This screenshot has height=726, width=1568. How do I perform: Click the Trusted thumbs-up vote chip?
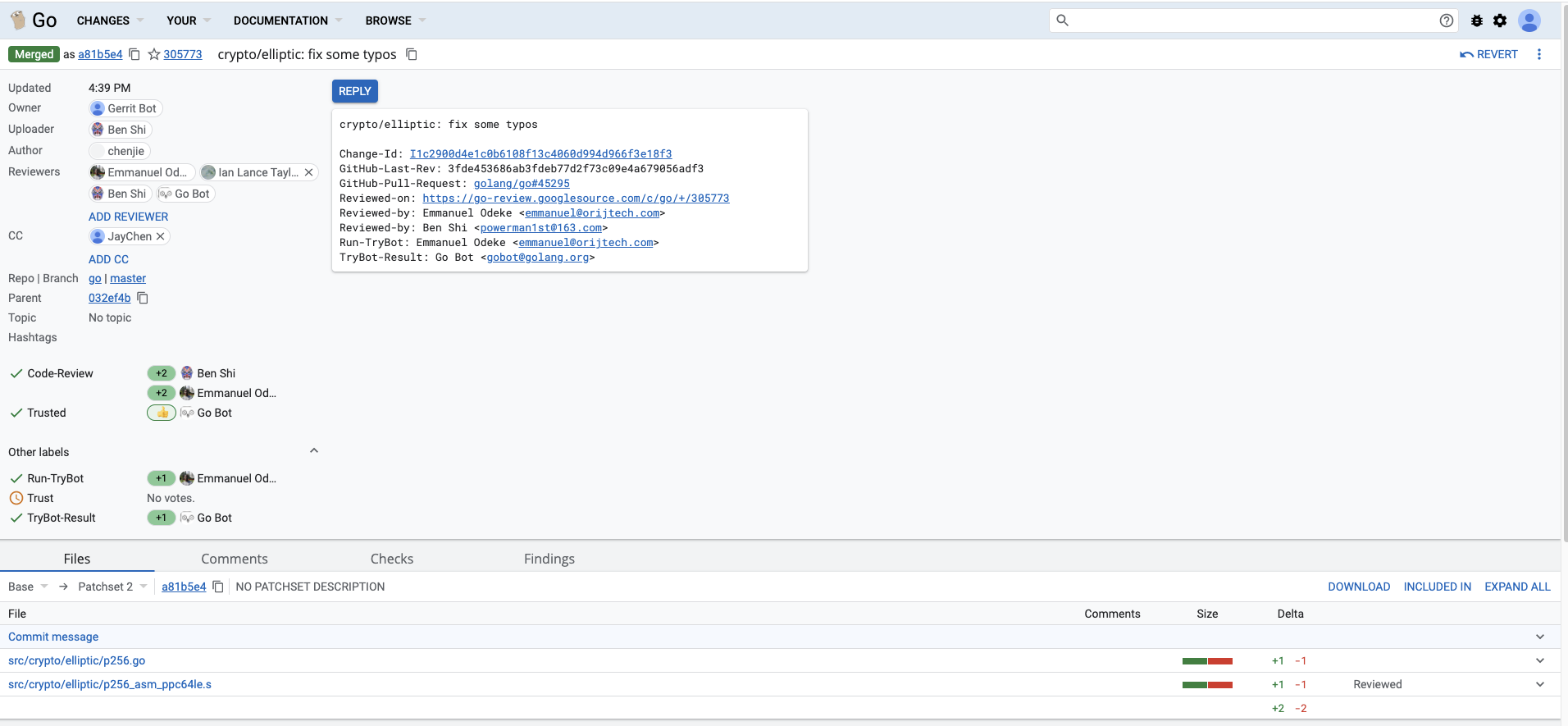(162, 413)
